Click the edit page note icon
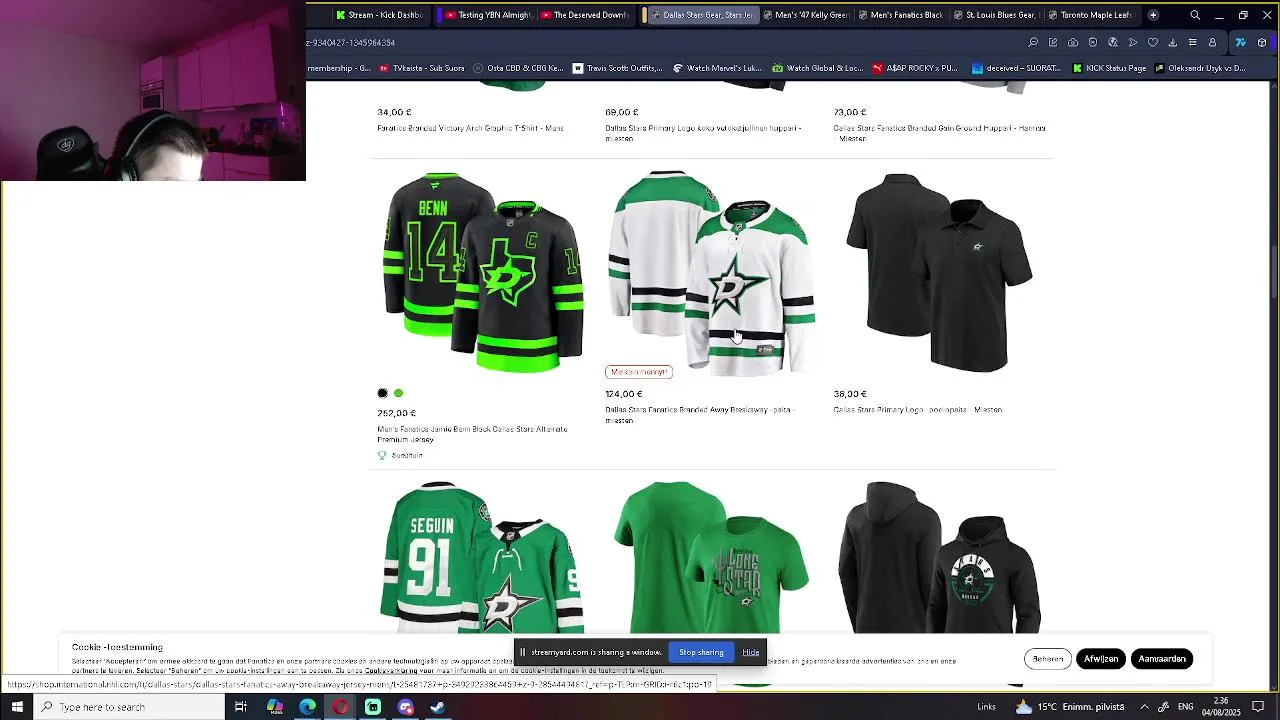 (x=1053, y=42)
